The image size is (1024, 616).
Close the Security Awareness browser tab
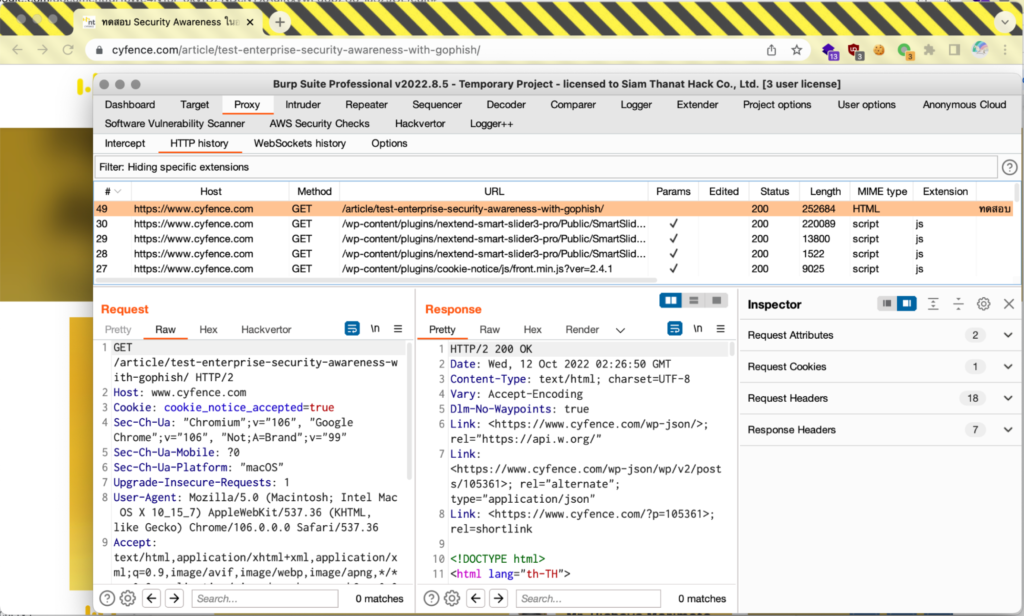tap(250, 22)
